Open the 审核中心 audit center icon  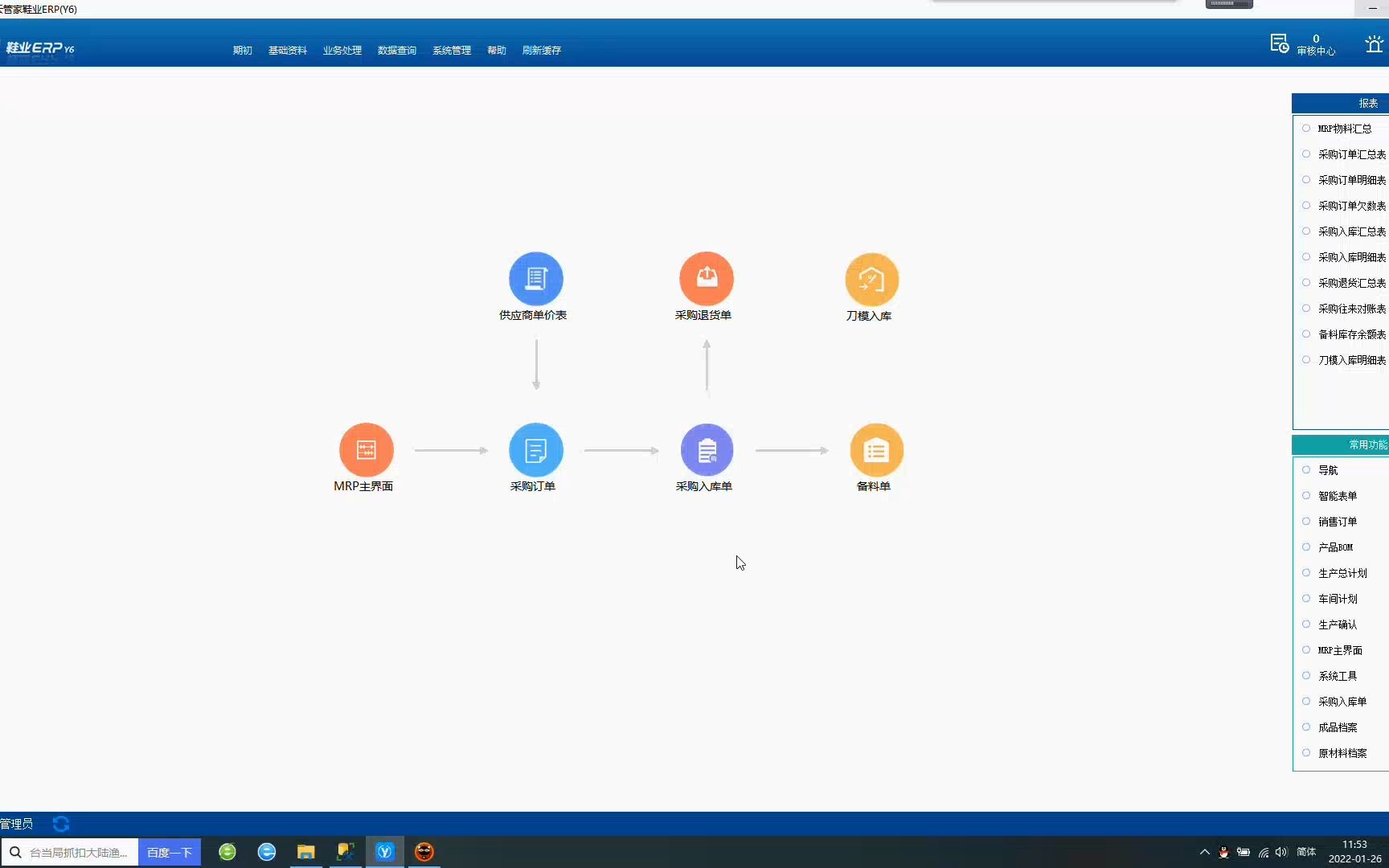[x=1280, y=43]
